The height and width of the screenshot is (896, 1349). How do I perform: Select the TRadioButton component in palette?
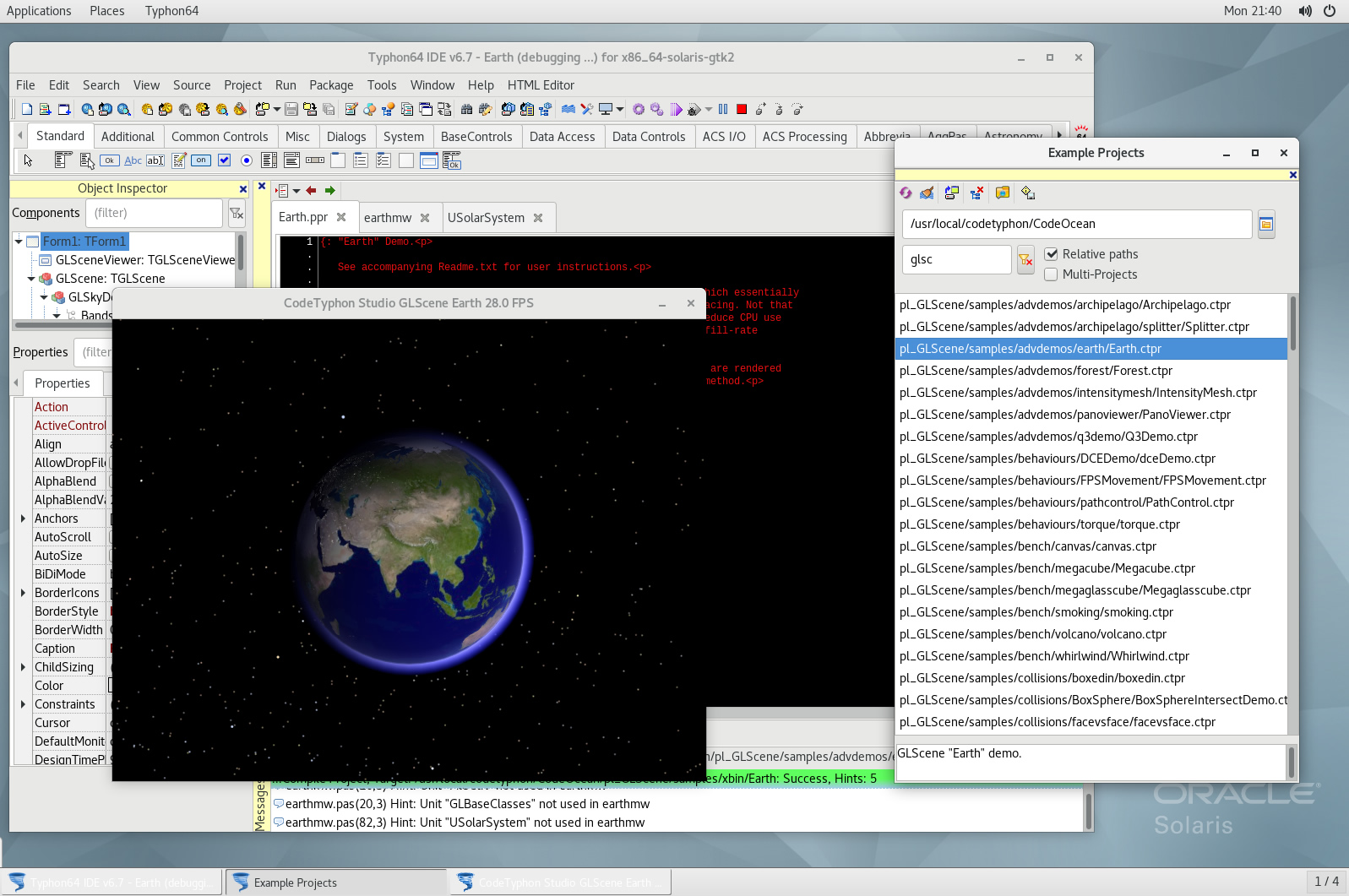click(247, 160)
